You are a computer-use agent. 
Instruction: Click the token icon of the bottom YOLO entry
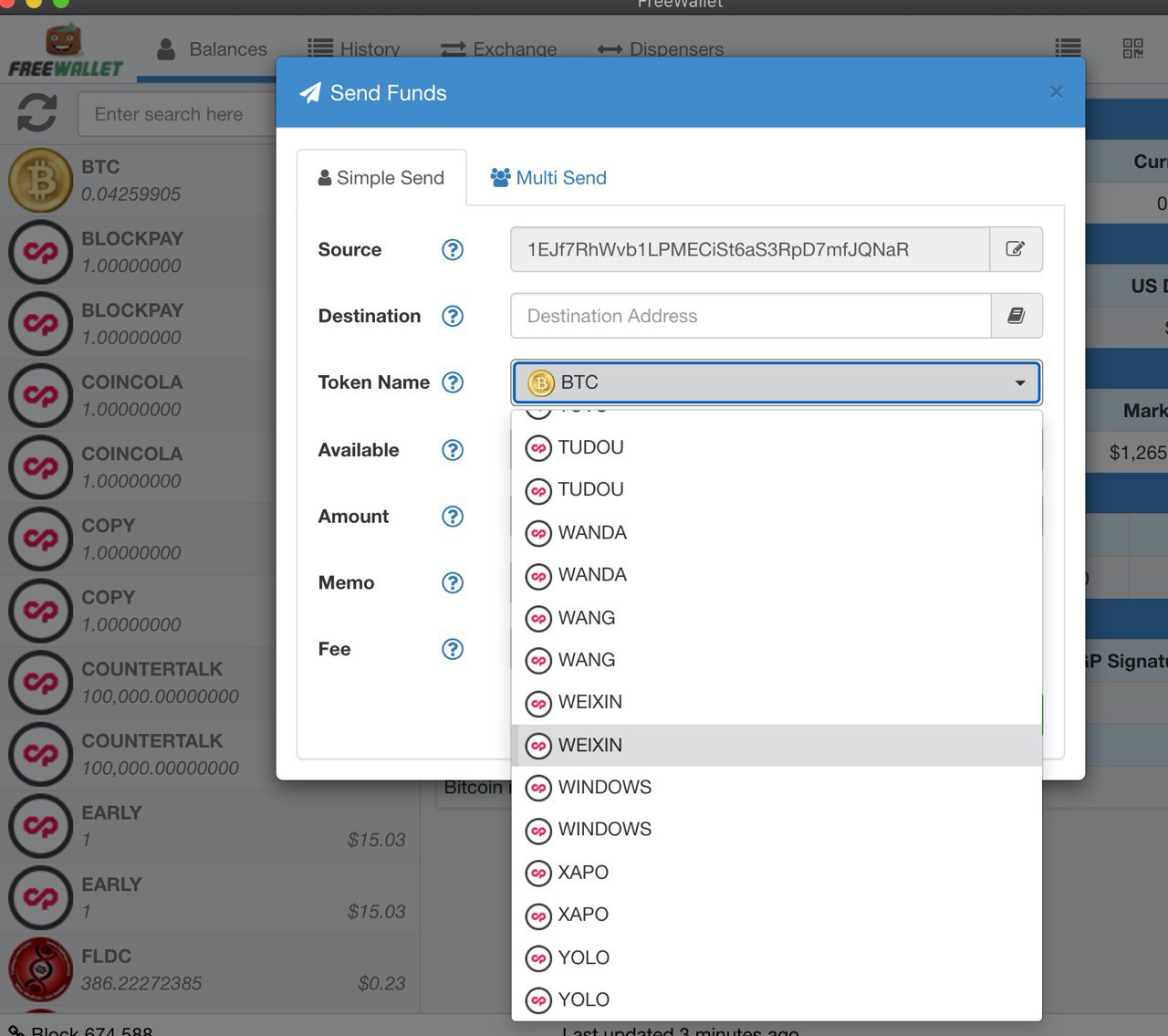pos(539,1000)
